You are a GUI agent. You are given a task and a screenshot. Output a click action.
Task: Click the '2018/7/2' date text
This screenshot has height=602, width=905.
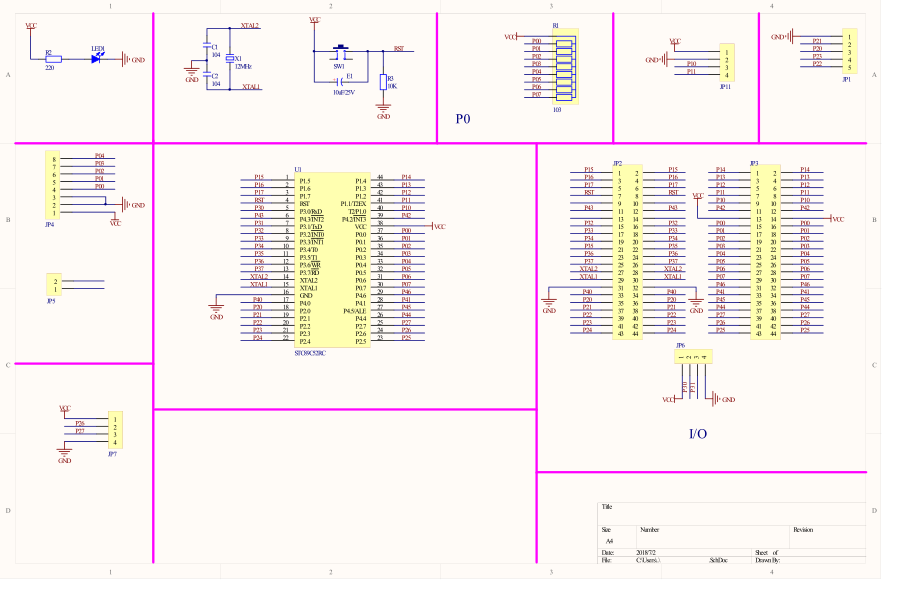point(646,552)
